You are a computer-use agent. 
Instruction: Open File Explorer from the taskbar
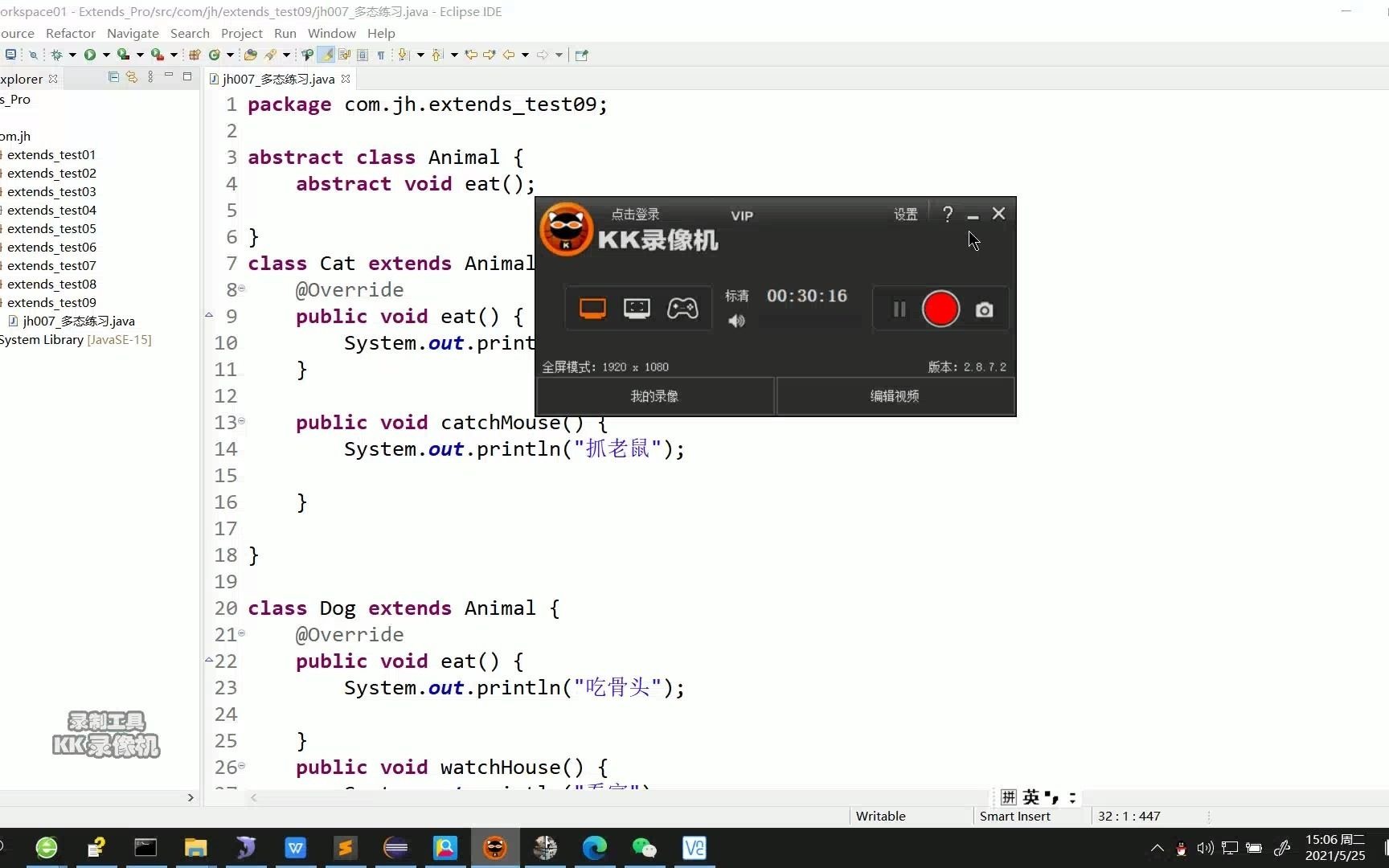pos(195,848)
